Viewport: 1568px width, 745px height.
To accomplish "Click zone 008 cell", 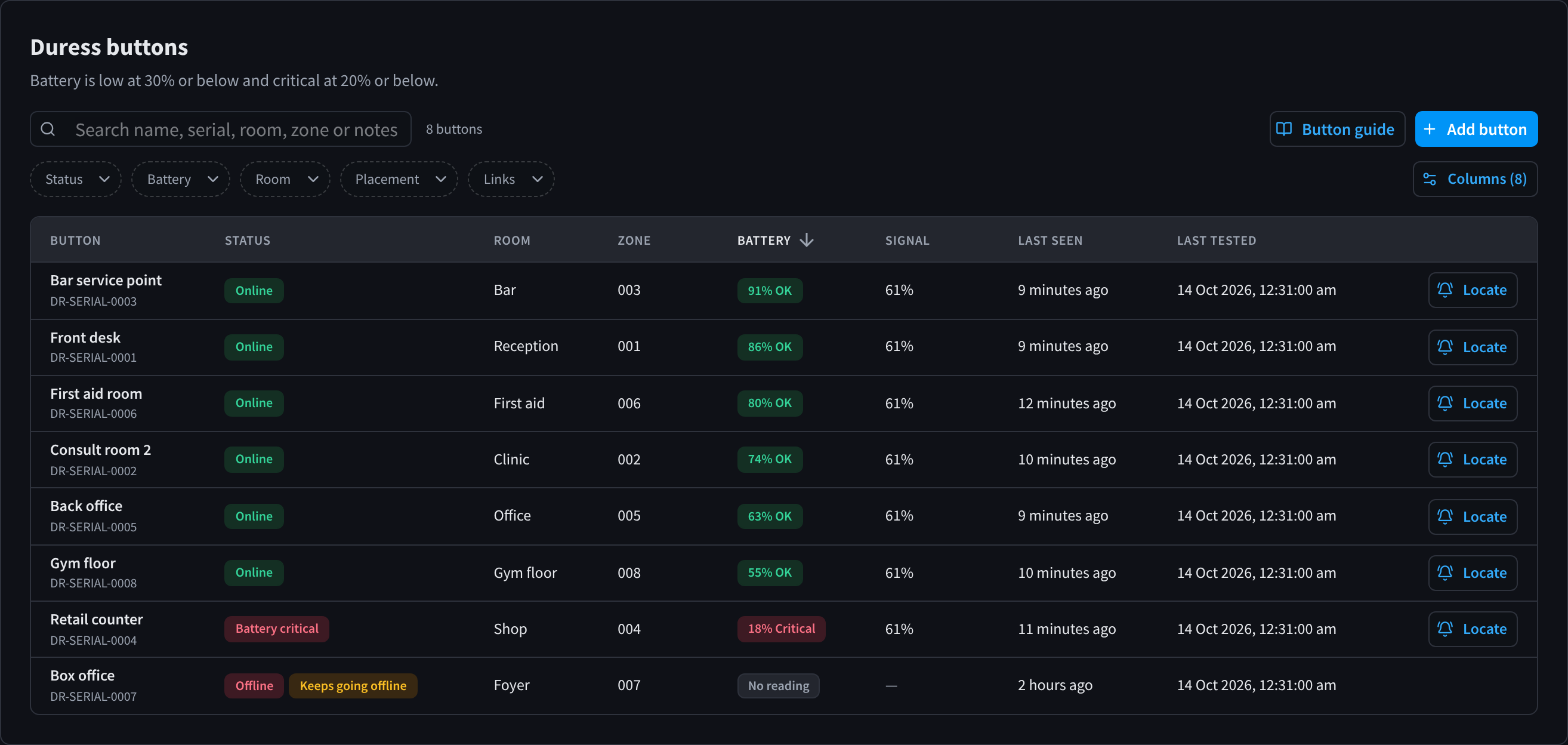I will coord(629,572).
